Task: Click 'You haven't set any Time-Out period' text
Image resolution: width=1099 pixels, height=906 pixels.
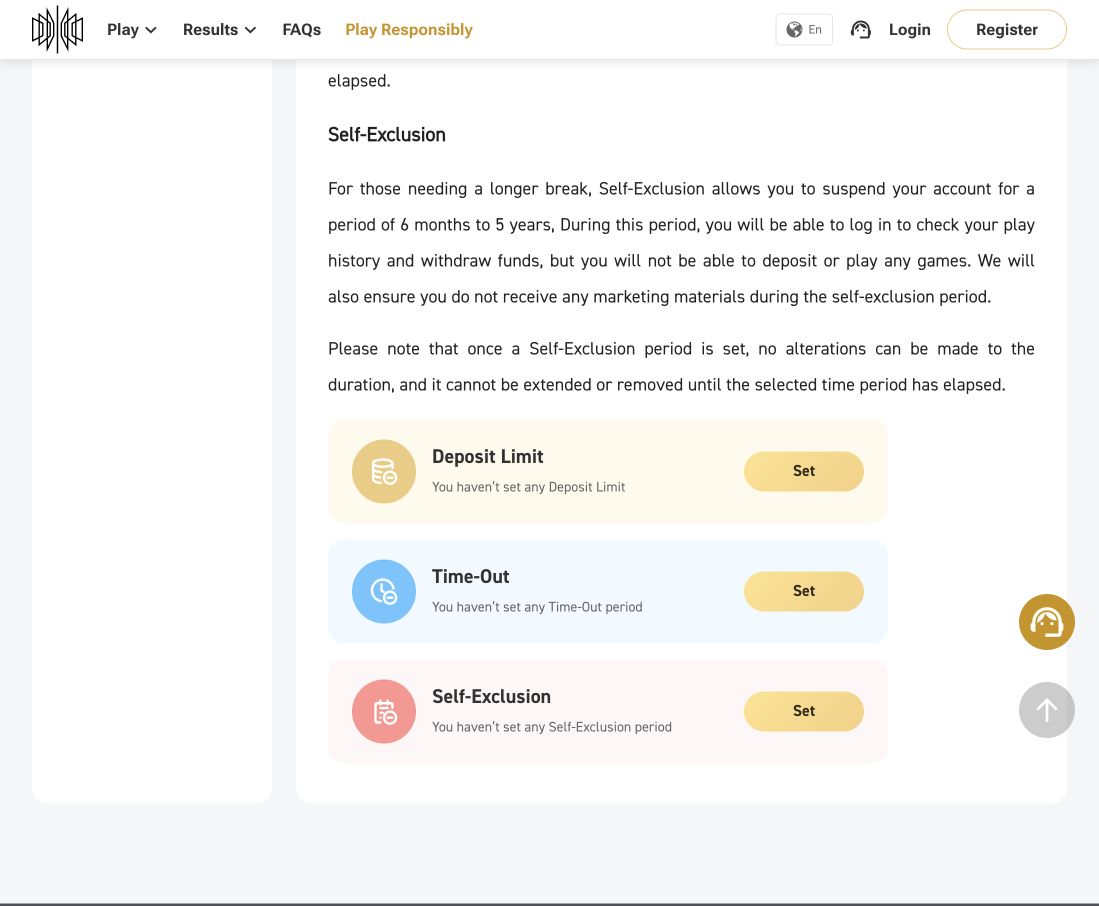Action: click(x=537, y=606)
